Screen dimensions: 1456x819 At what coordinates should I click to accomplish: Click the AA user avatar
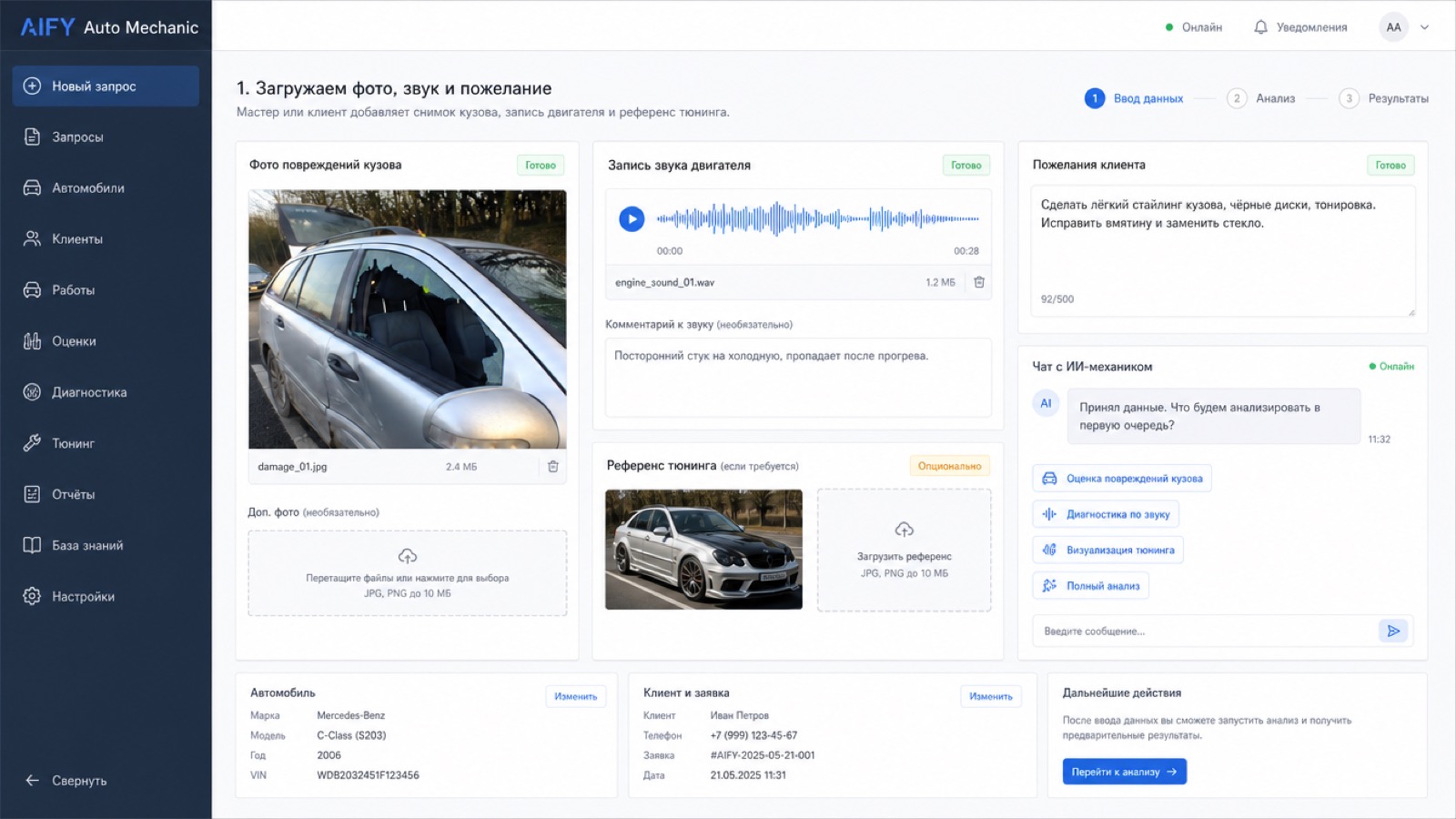(1393, 27)
